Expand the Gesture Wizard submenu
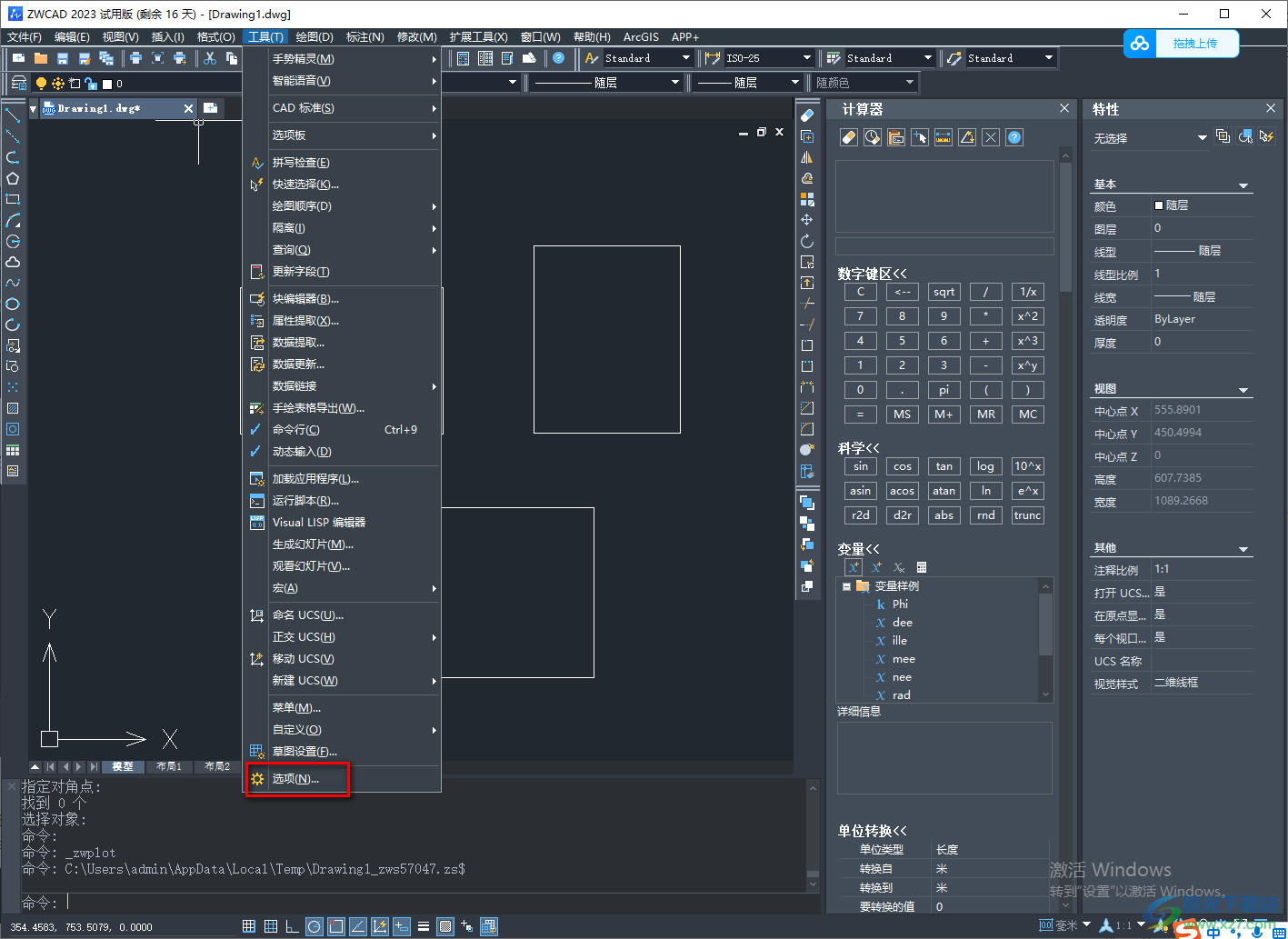The width and height of the screenshot is (1288, 939). click(343, 58)
